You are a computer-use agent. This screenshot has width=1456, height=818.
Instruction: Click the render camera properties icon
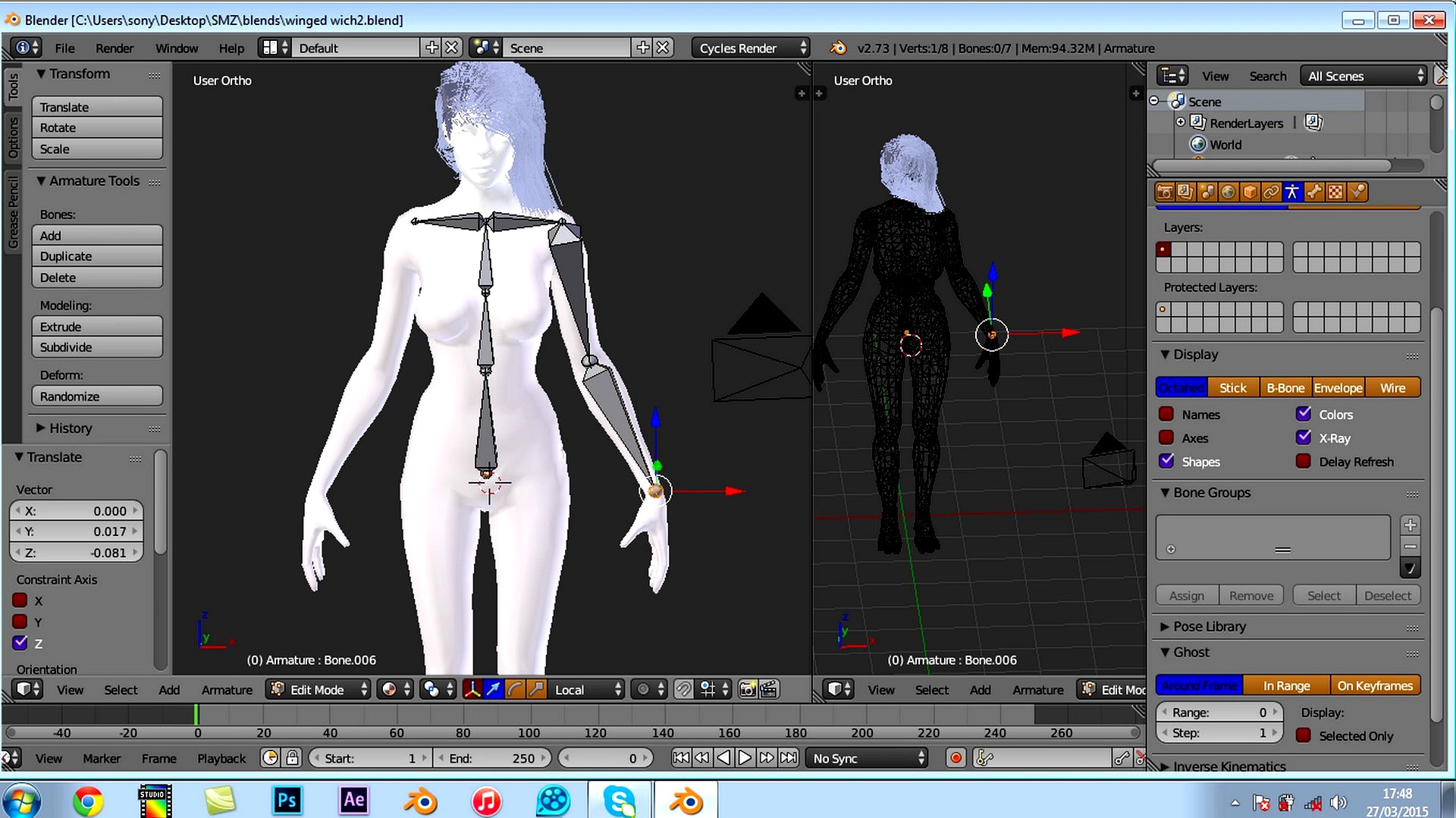(x=1165, y=193)
